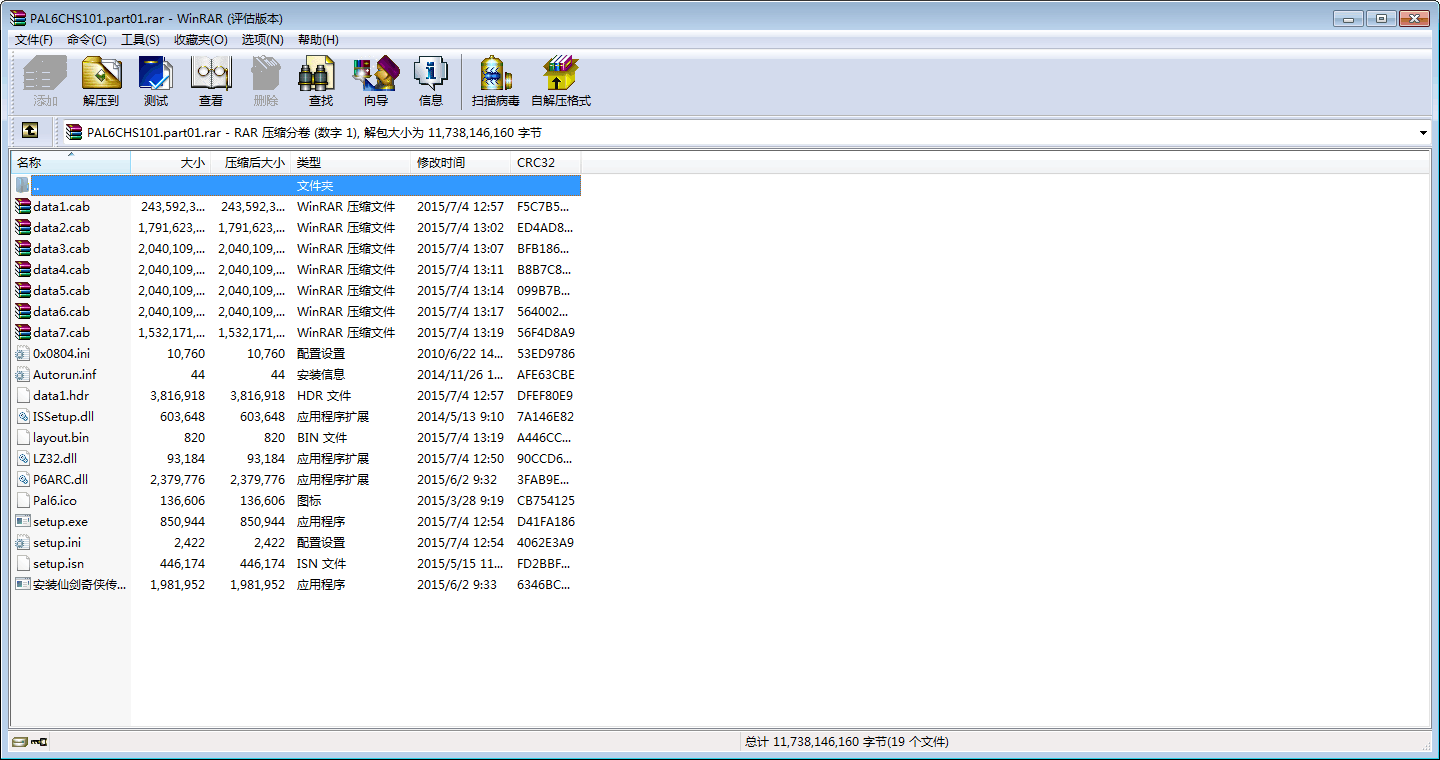
Task: Sort by the 名称 column header
Action: click(x=71, y=162)
